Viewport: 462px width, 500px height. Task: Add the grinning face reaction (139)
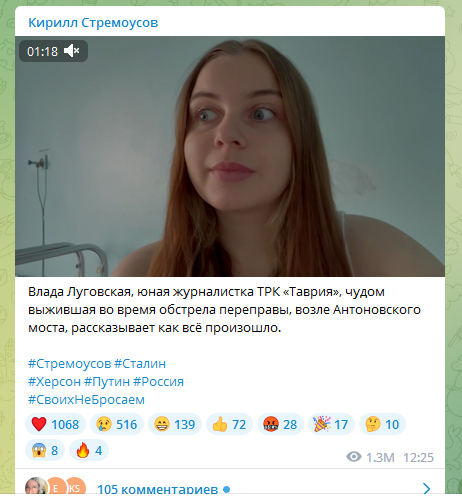click(175, 424)
